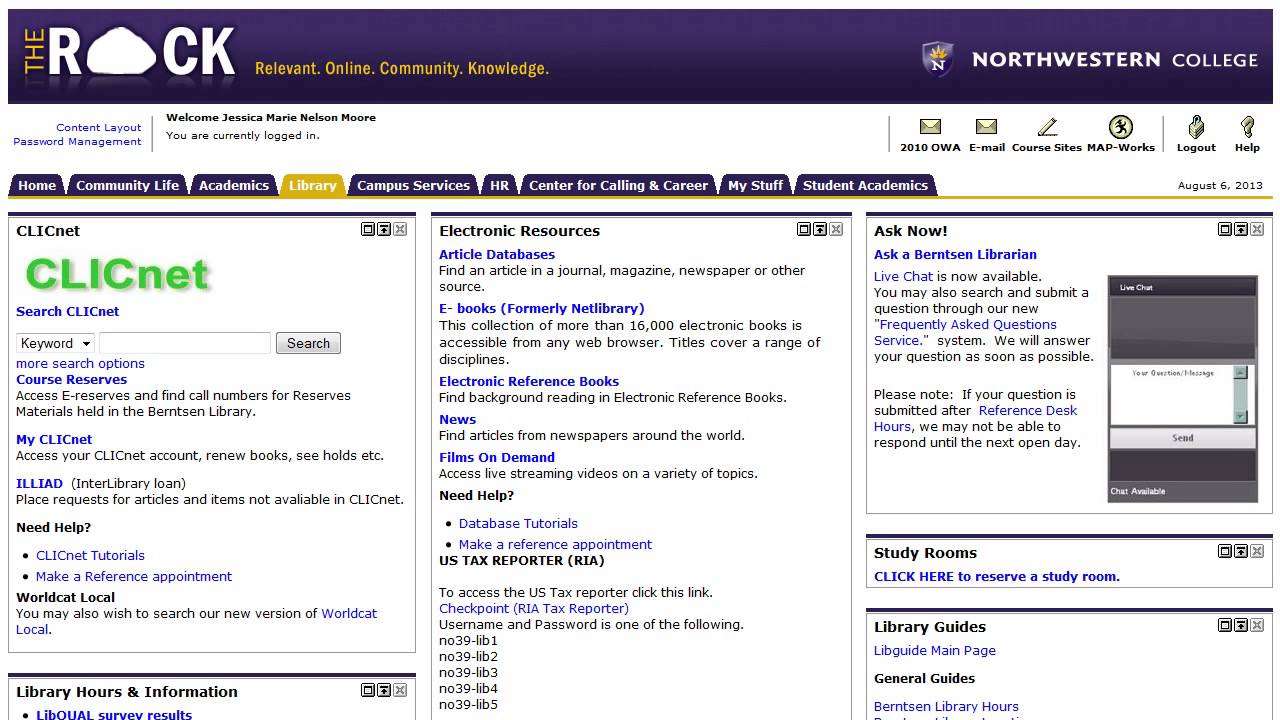
Task: Maximize the Library Guides panel
Action: (x=1225, y=625)
